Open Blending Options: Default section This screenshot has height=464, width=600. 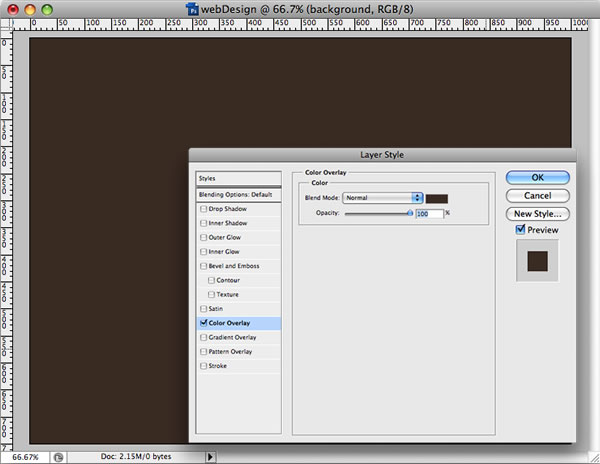[x=238, y=194]
